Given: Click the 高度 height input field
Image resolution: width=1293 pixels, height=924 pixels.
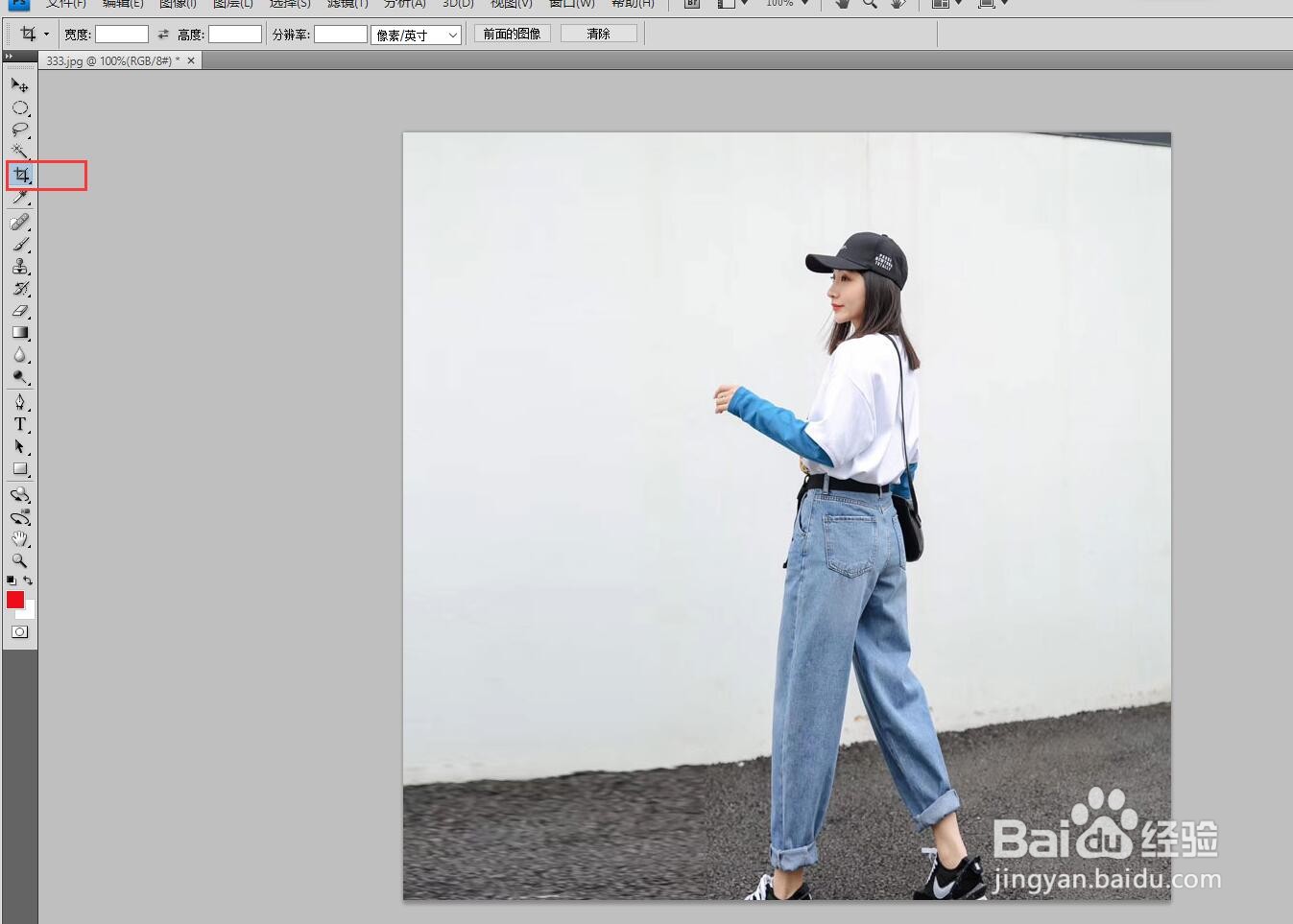Looking at the screenshot, I should point(235,35).
